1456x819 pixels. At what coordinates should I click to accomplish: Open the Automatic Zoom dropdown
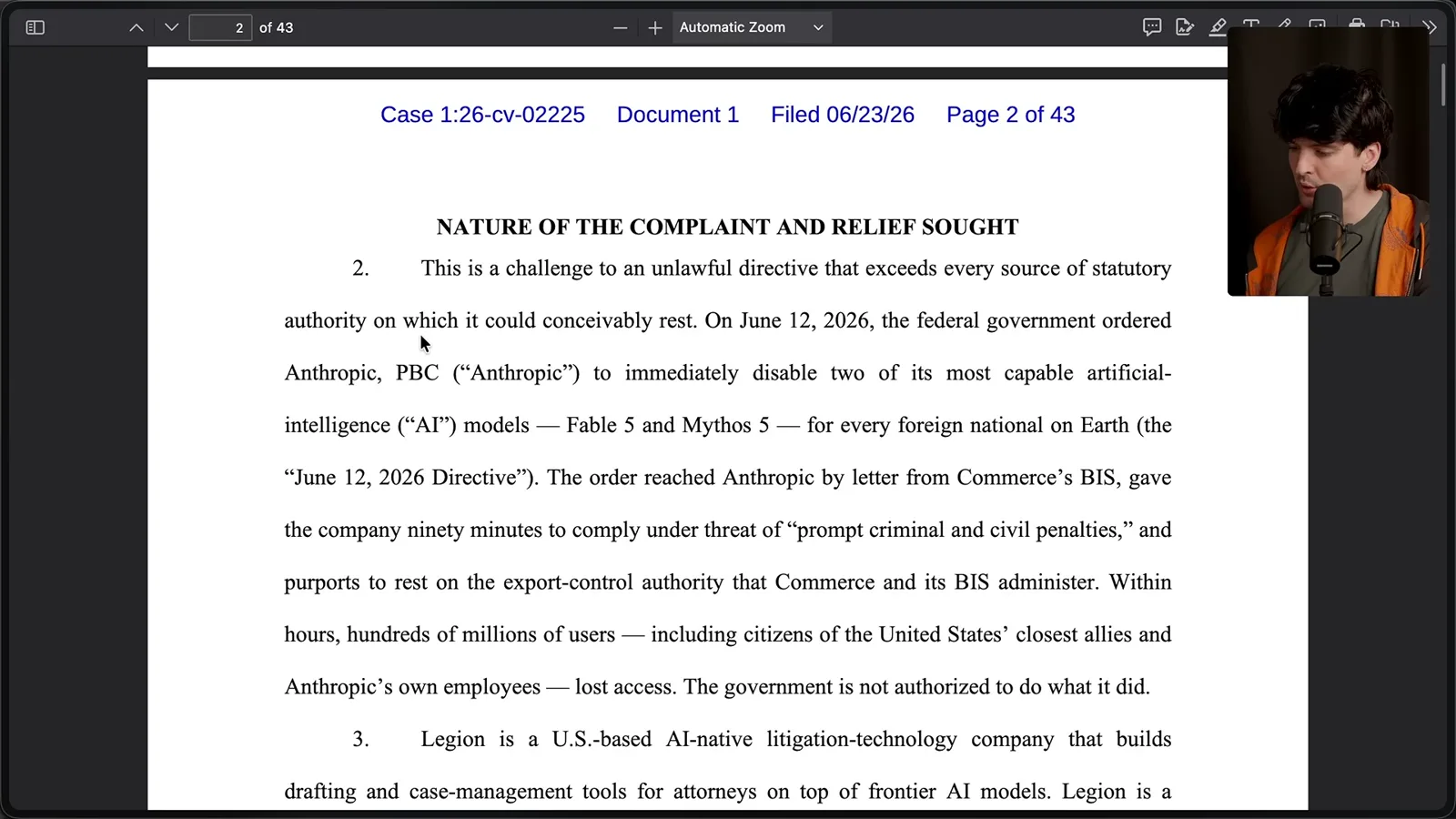[752, 27]
